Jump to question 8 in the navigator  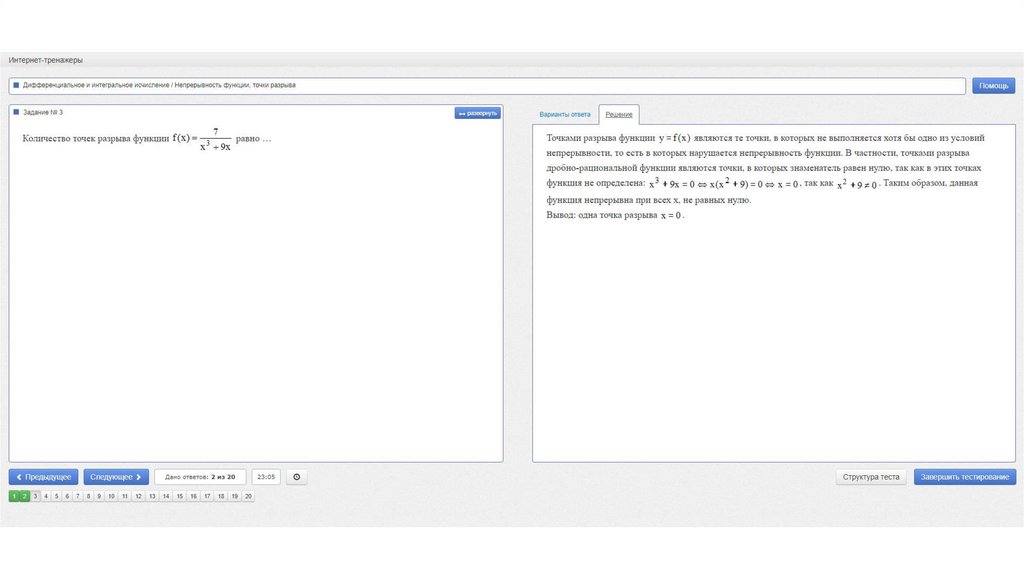tap(88, 496)
